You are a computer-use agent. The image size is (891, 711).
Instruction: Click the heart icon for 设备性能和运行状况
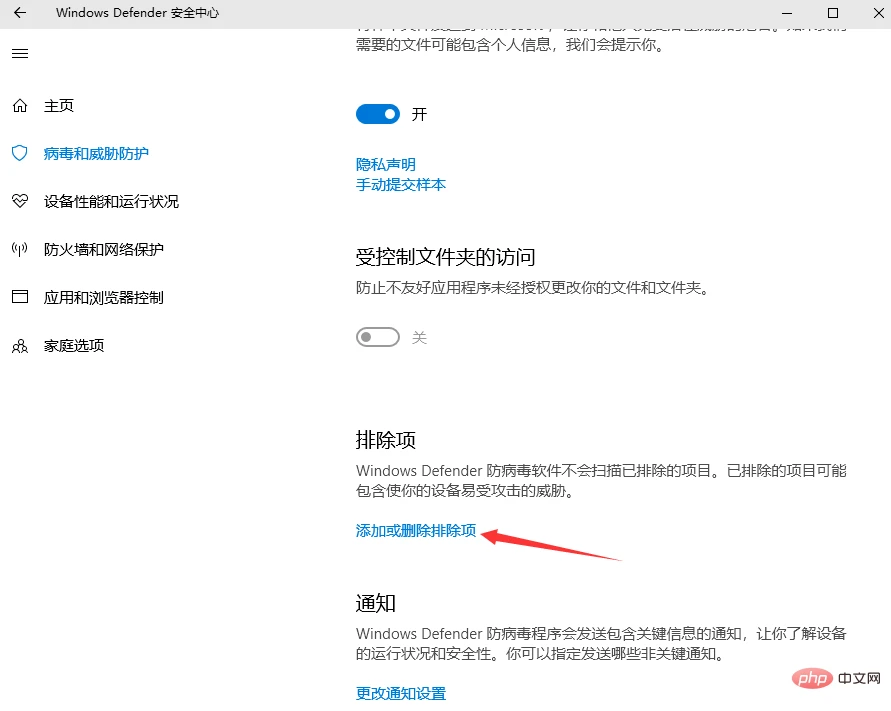click(x=20, y=201)
